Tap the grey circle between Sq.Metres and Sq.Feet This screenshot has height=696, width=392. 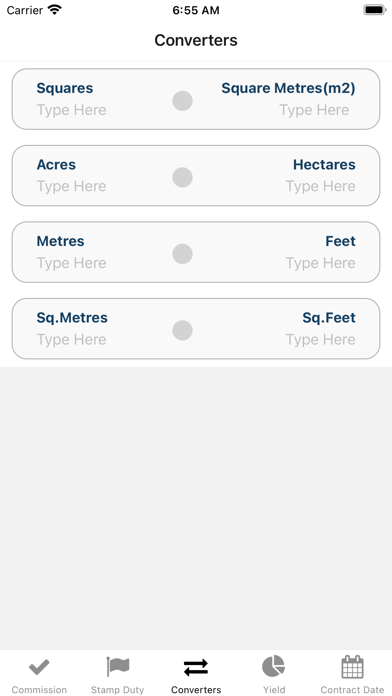point(182,330)
